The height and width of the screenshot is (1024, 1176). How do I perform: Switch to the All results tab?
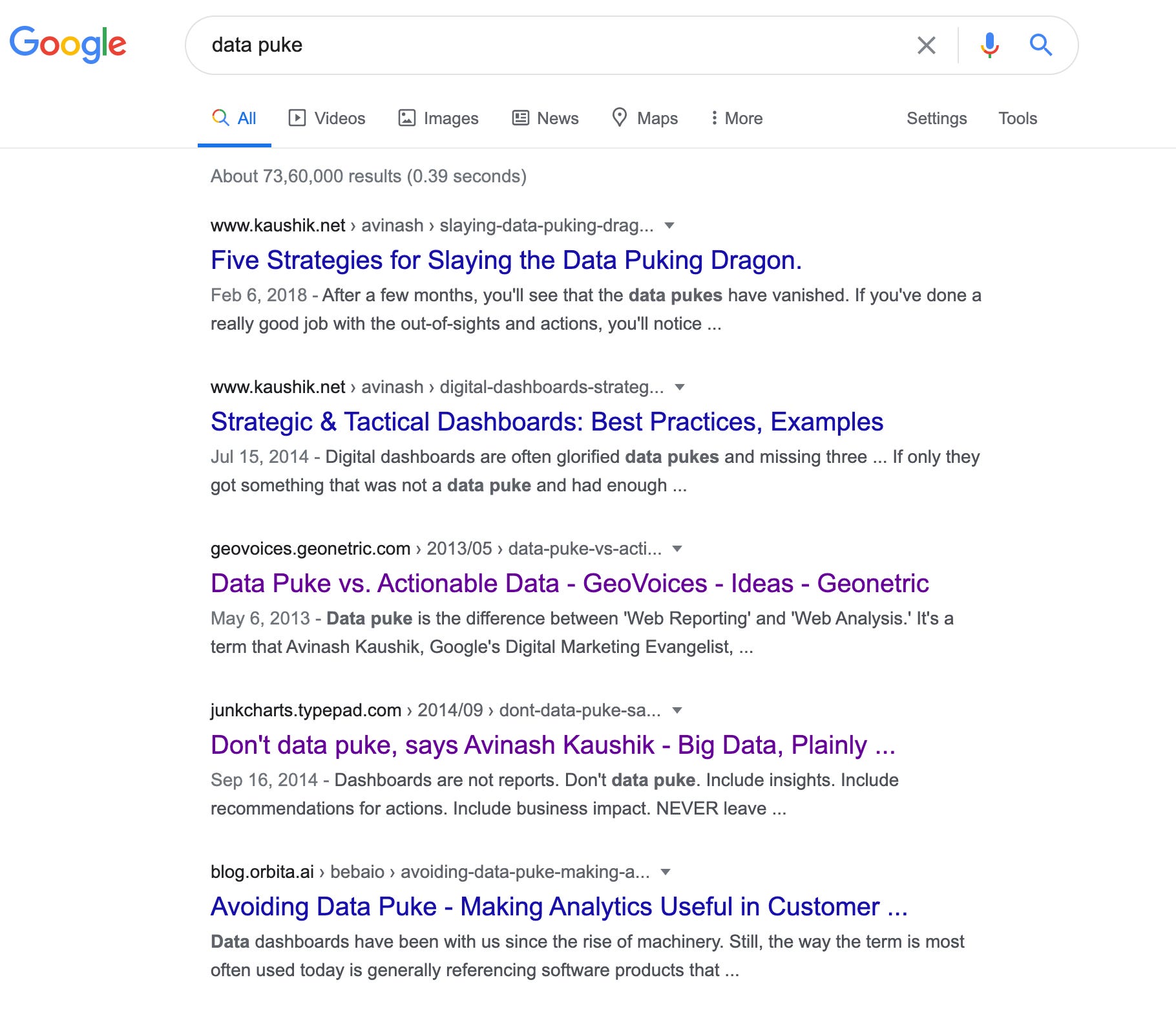[235, 118]
